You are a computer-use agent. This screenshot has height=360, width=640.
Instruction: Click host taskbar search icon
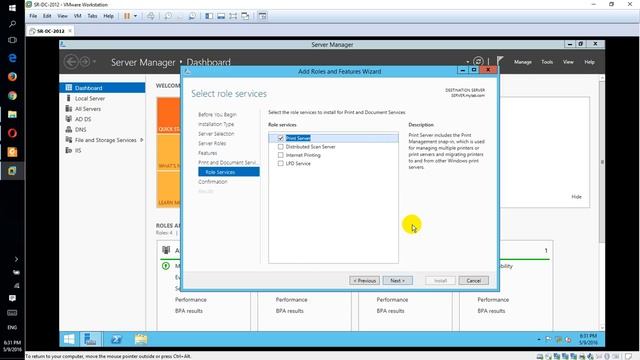coord(12,24)
